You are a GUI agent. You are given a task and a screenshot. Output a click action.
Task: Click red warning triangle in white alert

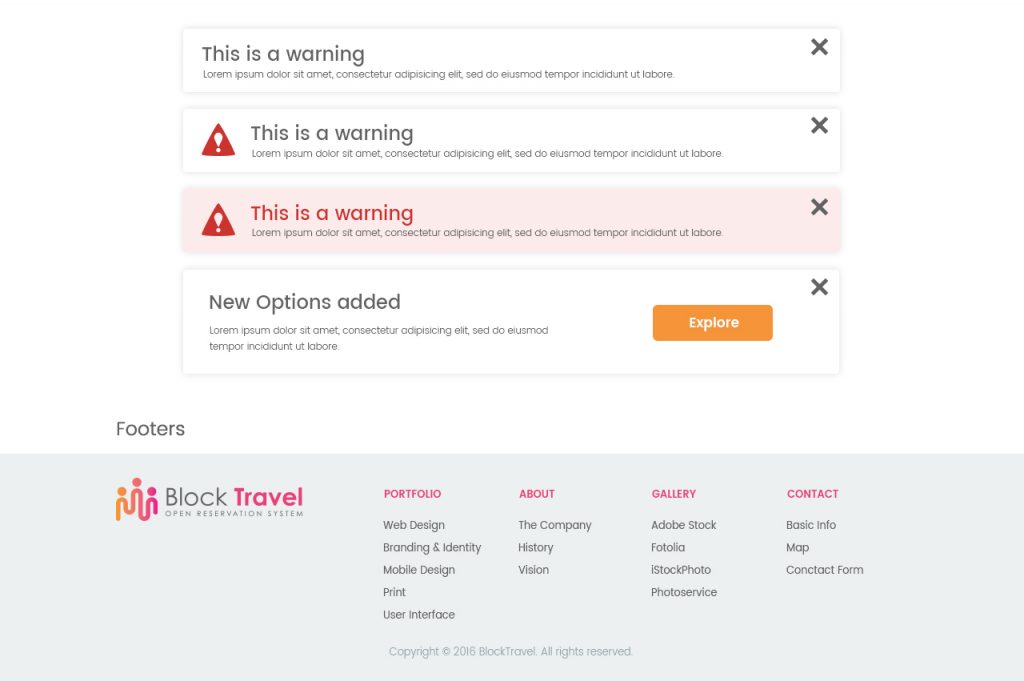tap(218, 140)
